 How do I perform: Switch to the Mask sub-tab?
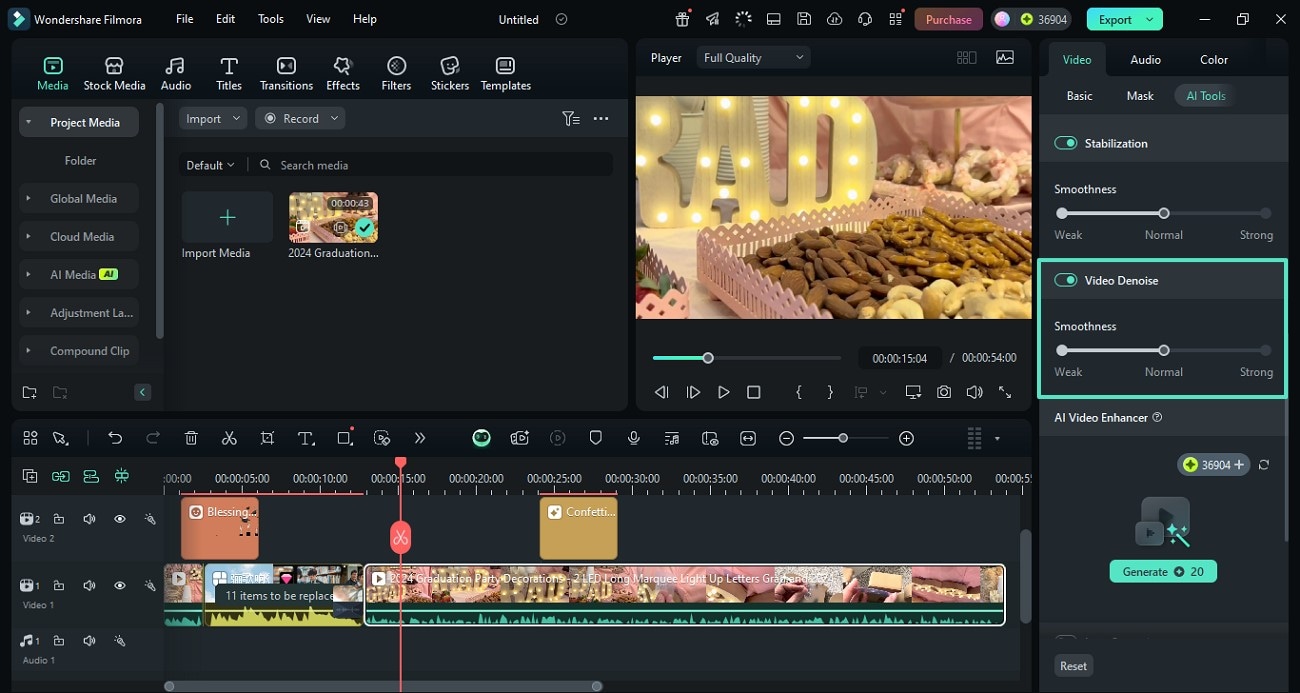click(1140, 96)
